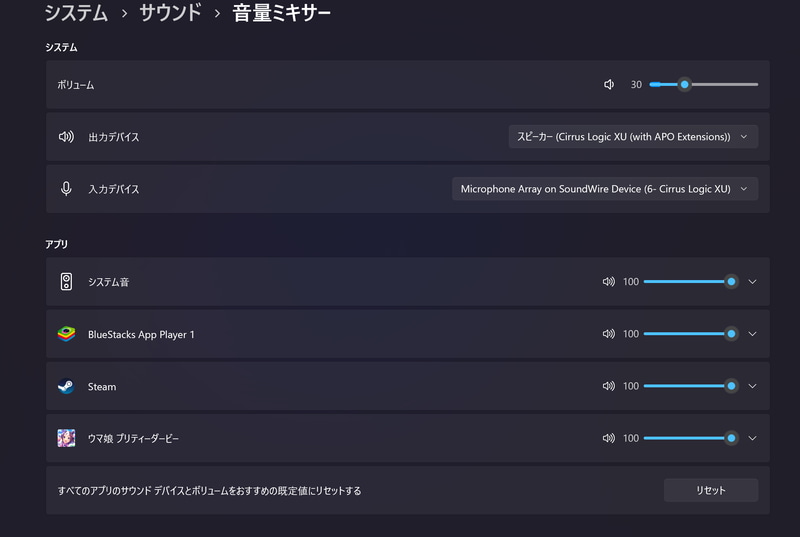Expand the Steam row chevron
This screenshot has width=800, height=537.
coord(753,386)
